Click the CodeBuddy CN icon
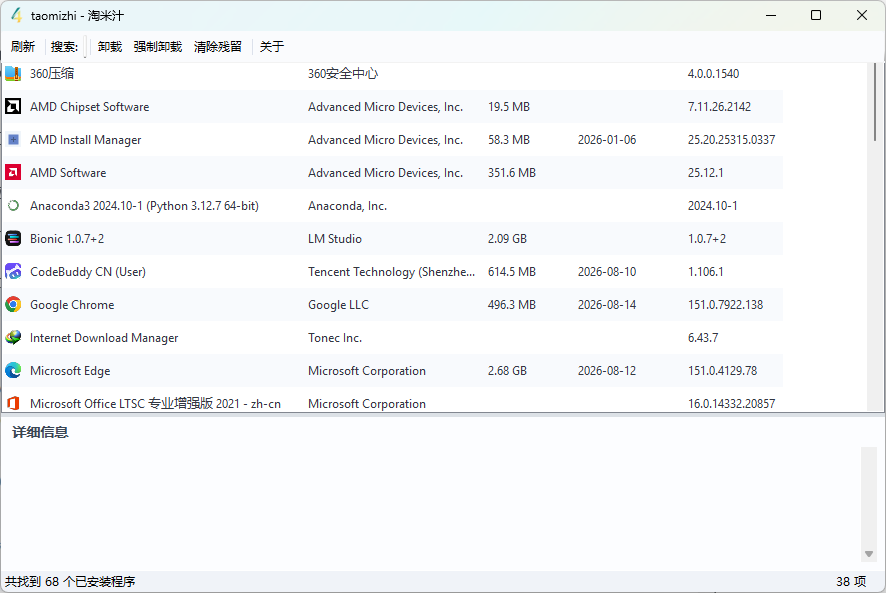The width and height of the screenshot is (886, 593). [x=13, y=272]
